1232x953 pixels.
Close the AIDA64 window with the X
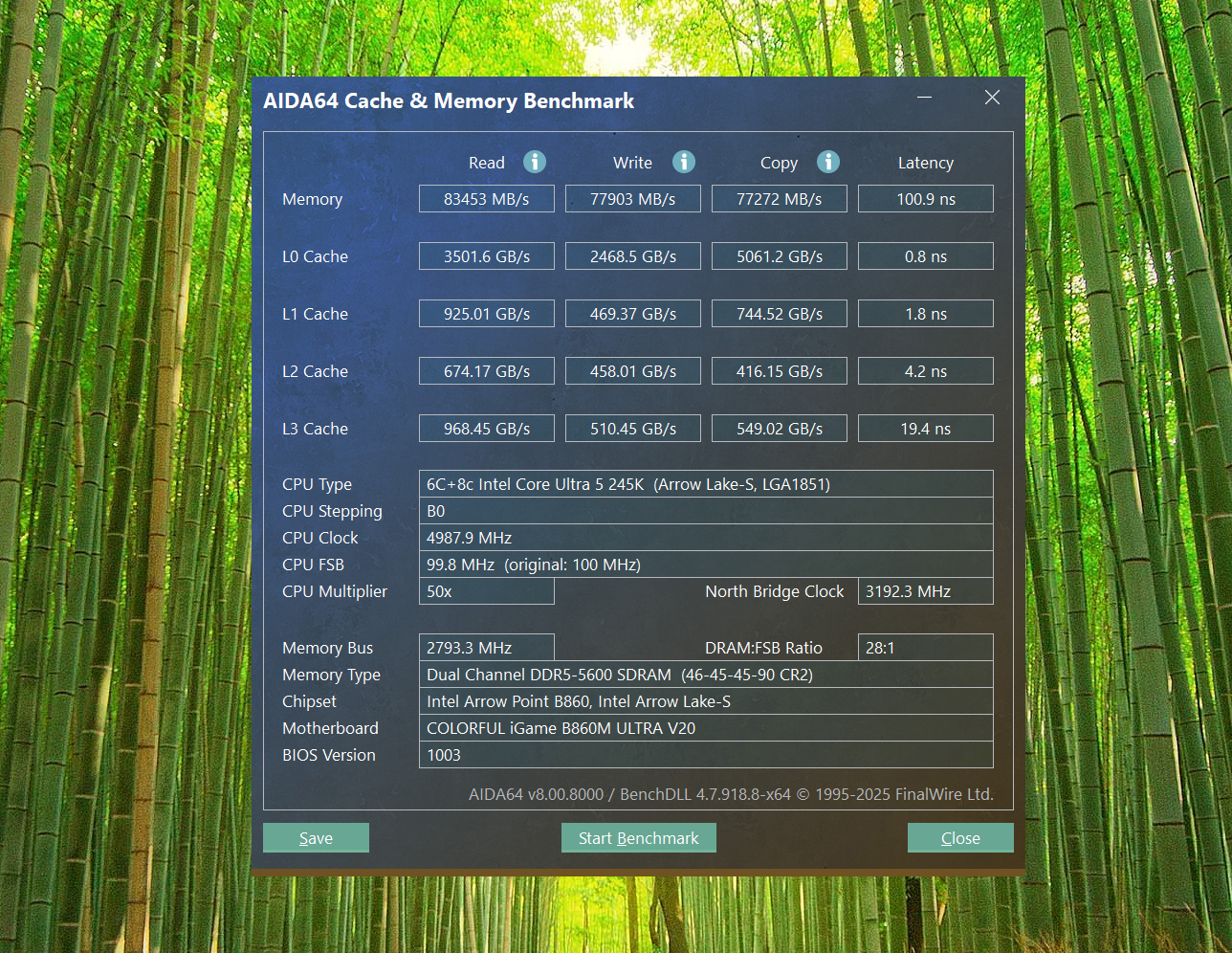pos(992,98)
